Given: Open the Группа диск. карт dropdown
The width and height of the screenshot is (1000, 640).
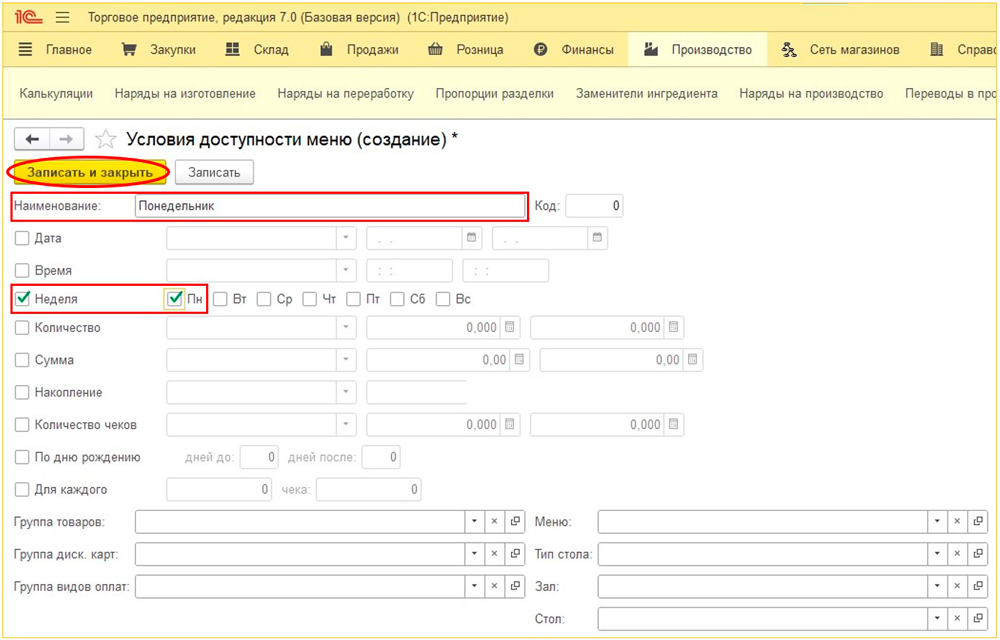Looking at the screenshot, I should (x=474, y=554).
